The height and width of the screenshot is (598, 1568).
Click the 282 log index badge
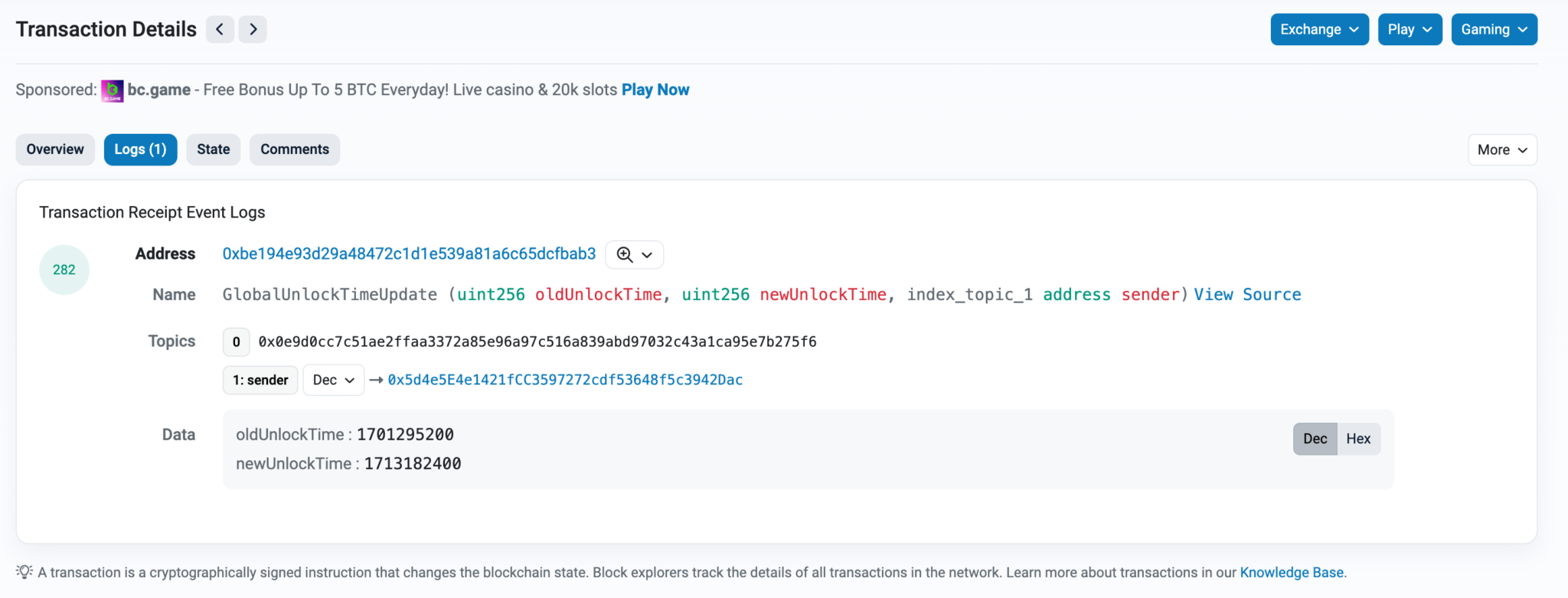[64, 270]
